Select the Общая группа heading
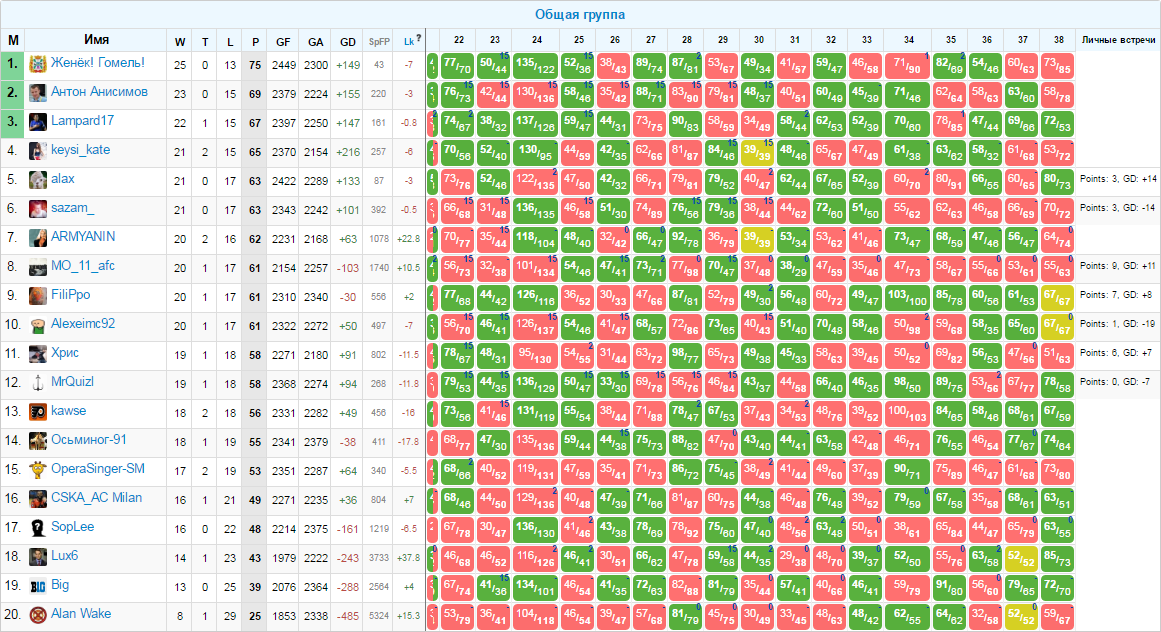The image size is (1161, 632). [x=580, y=14]
